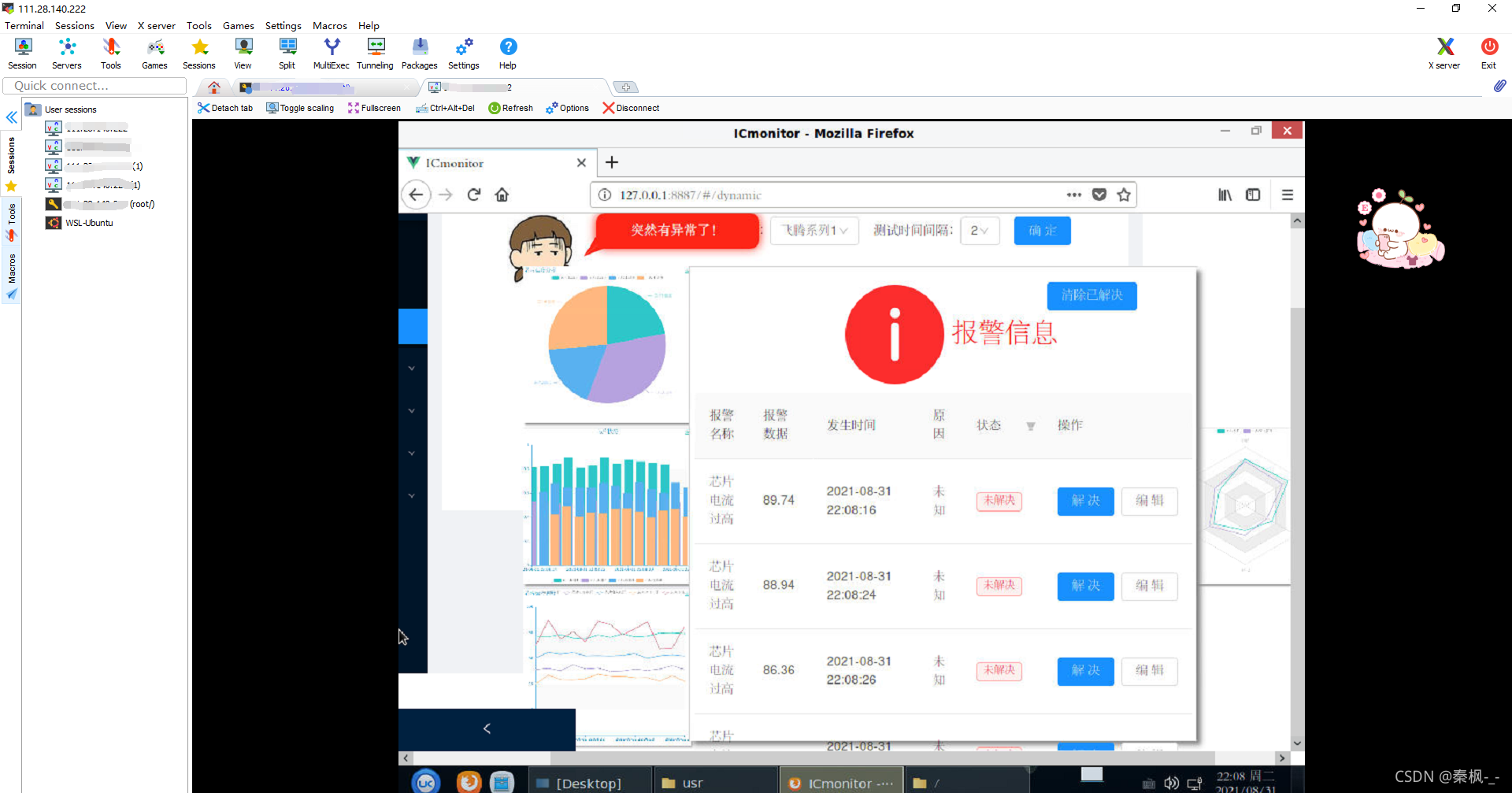Click the MultiExec toolbar icon
Screen dimensions: 1512x793
coord(331,53)
